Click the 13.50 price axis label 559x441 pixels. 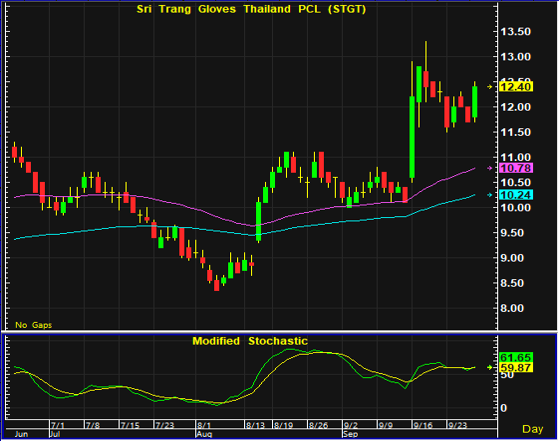pyautogui.click(x=516, y=32)
